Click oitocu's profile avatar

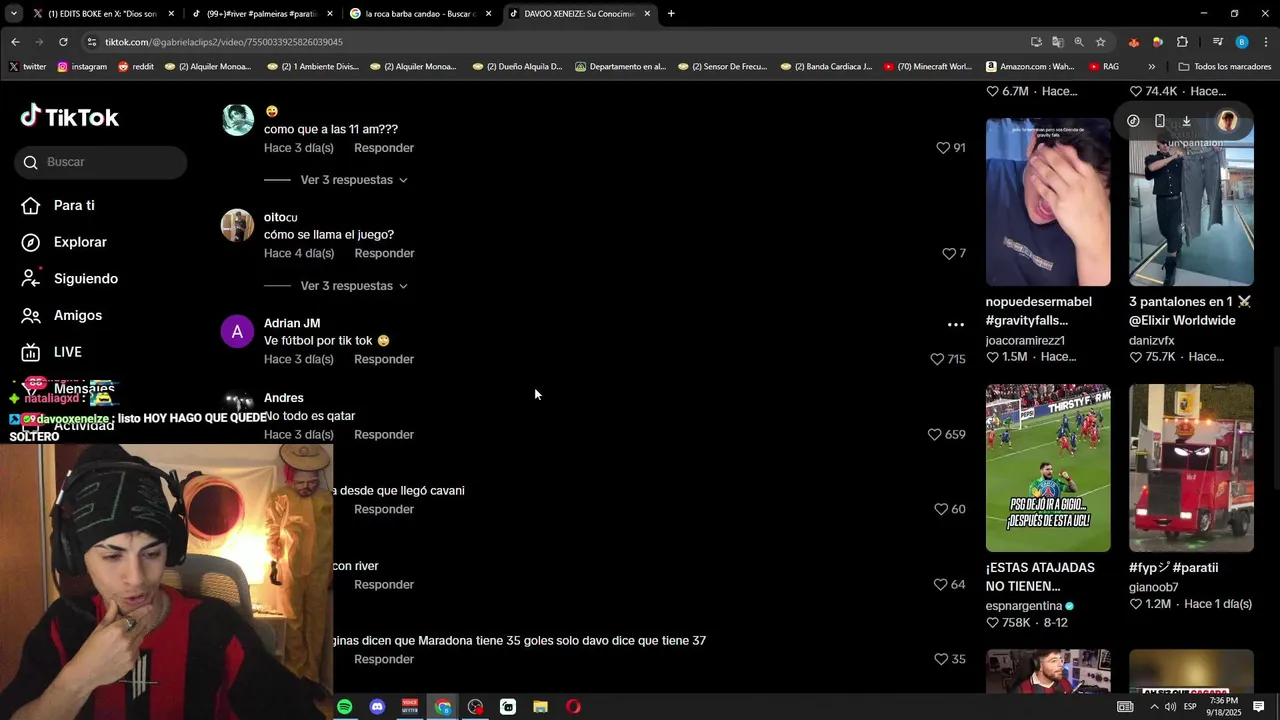(x=237, y=225)
